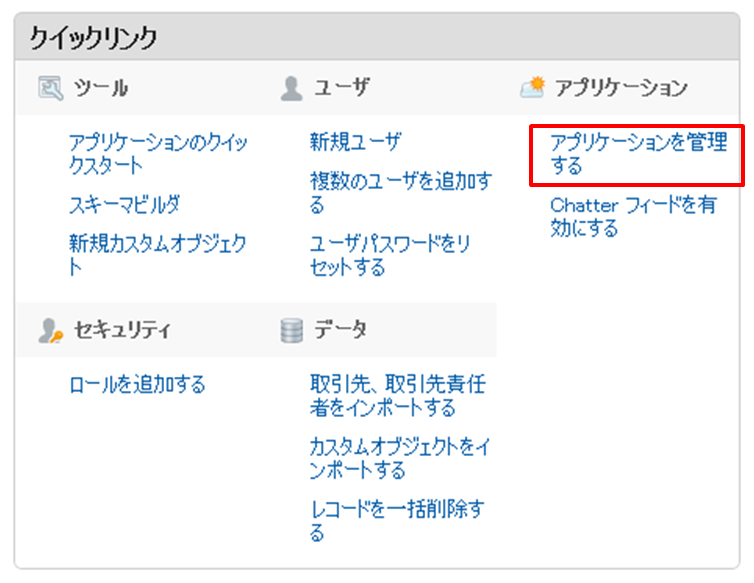The image size is (754, 583).
Task: Click the セキュリティ section heading text
Action: [x=122, y=330]
